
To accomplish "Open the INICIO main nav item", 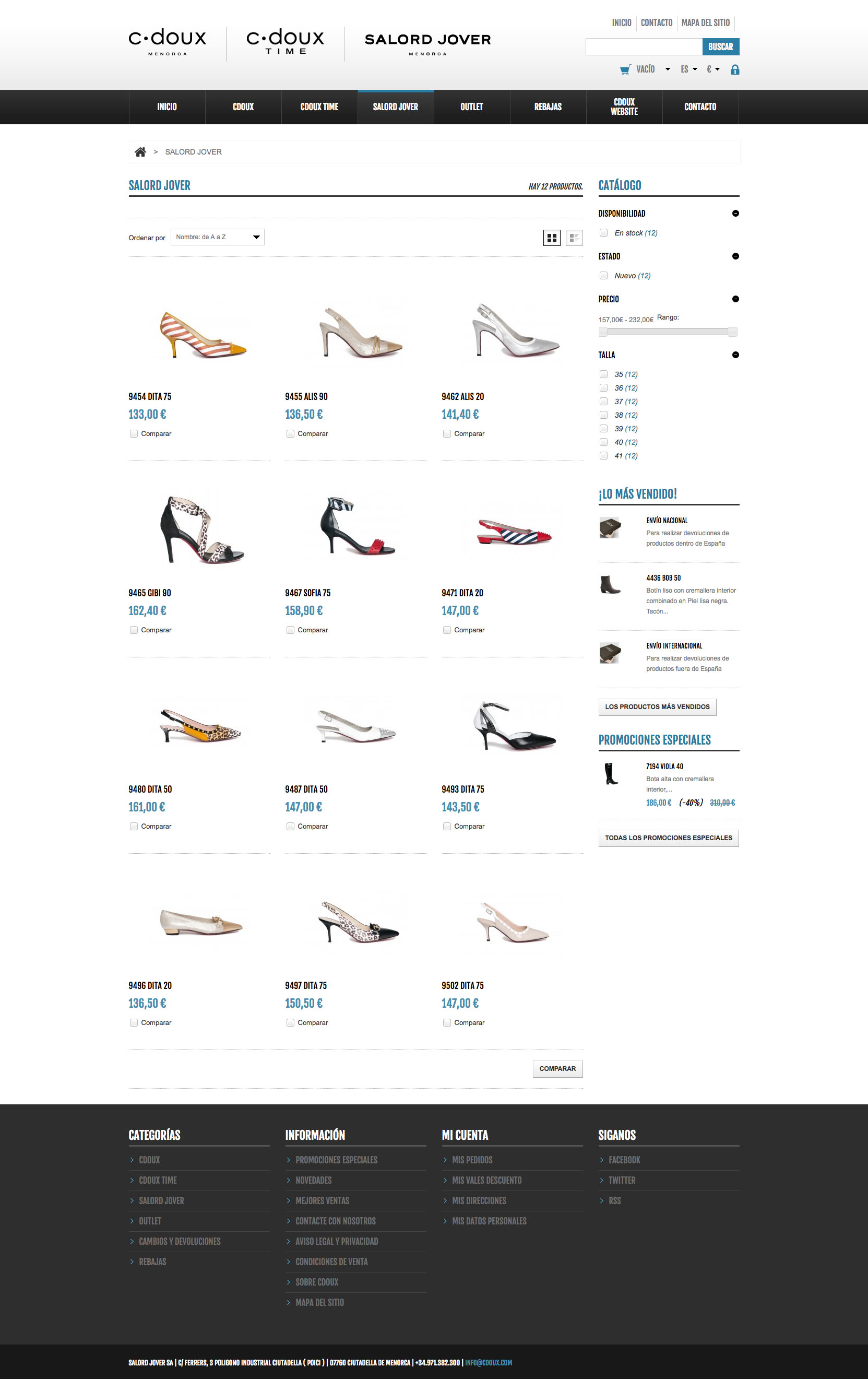I will point(167,107).
